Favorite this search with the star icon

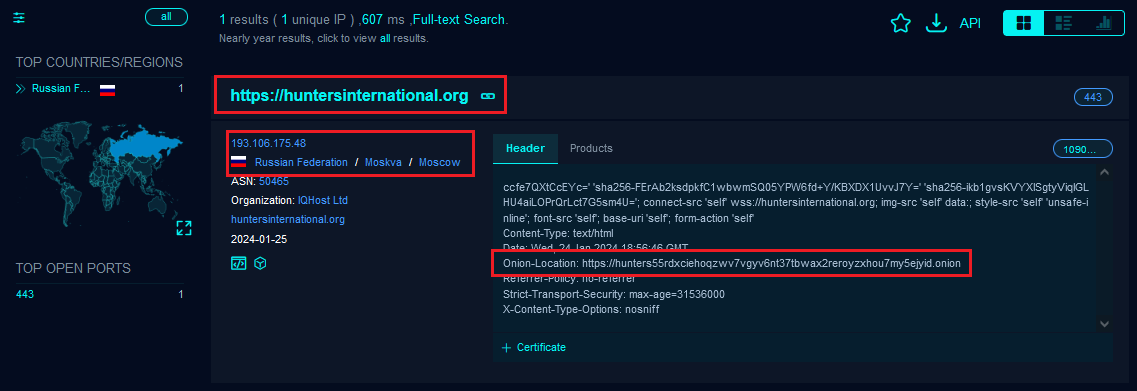click(901, 23)
